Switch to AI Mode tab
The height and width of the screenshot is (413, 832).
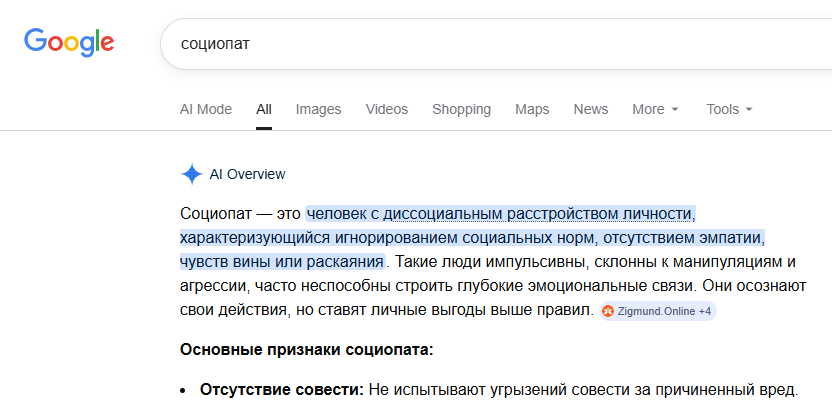206,109
